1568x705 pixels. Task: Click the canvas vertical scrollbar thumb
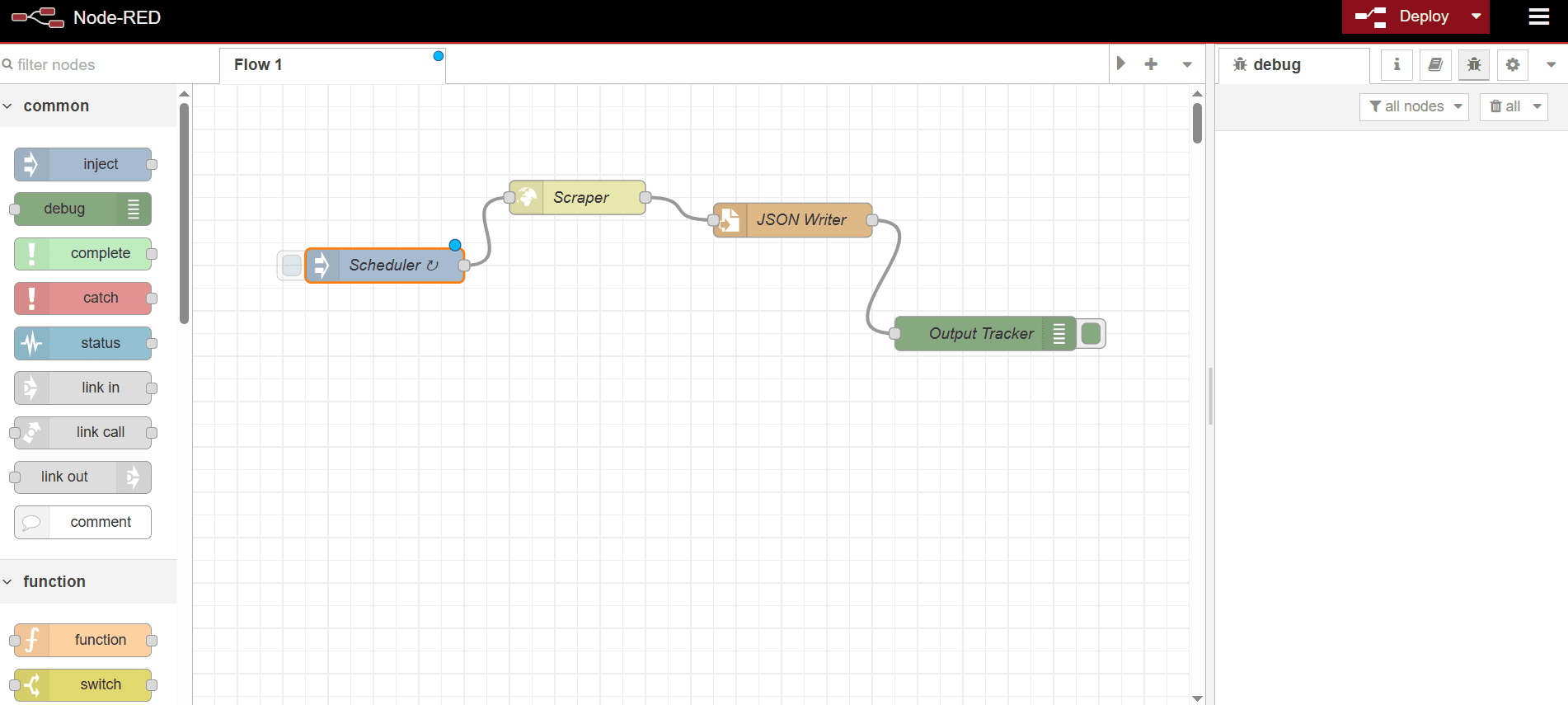(1197, 123)
